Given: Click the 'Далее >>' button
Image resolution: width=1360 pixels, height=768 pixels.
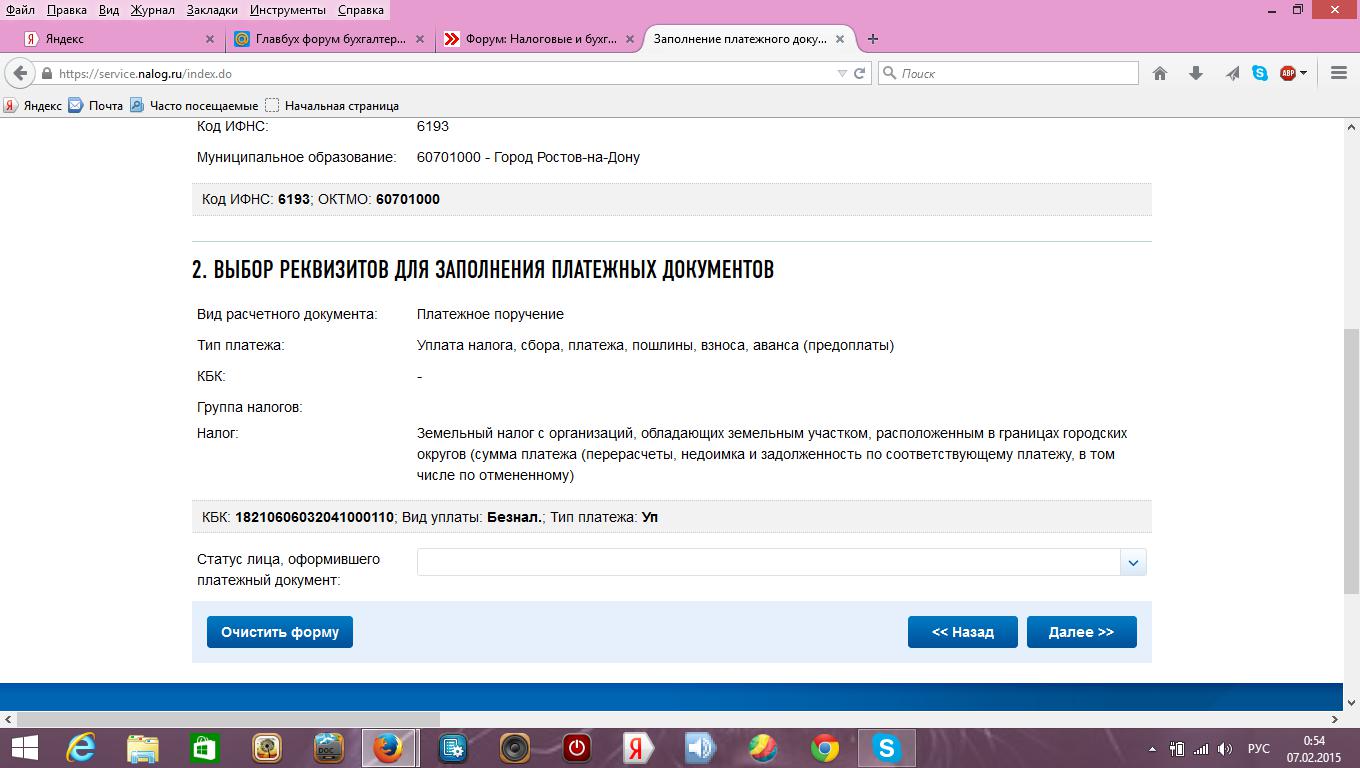Looking at the screenshot, I should [x=1081, y=632].
